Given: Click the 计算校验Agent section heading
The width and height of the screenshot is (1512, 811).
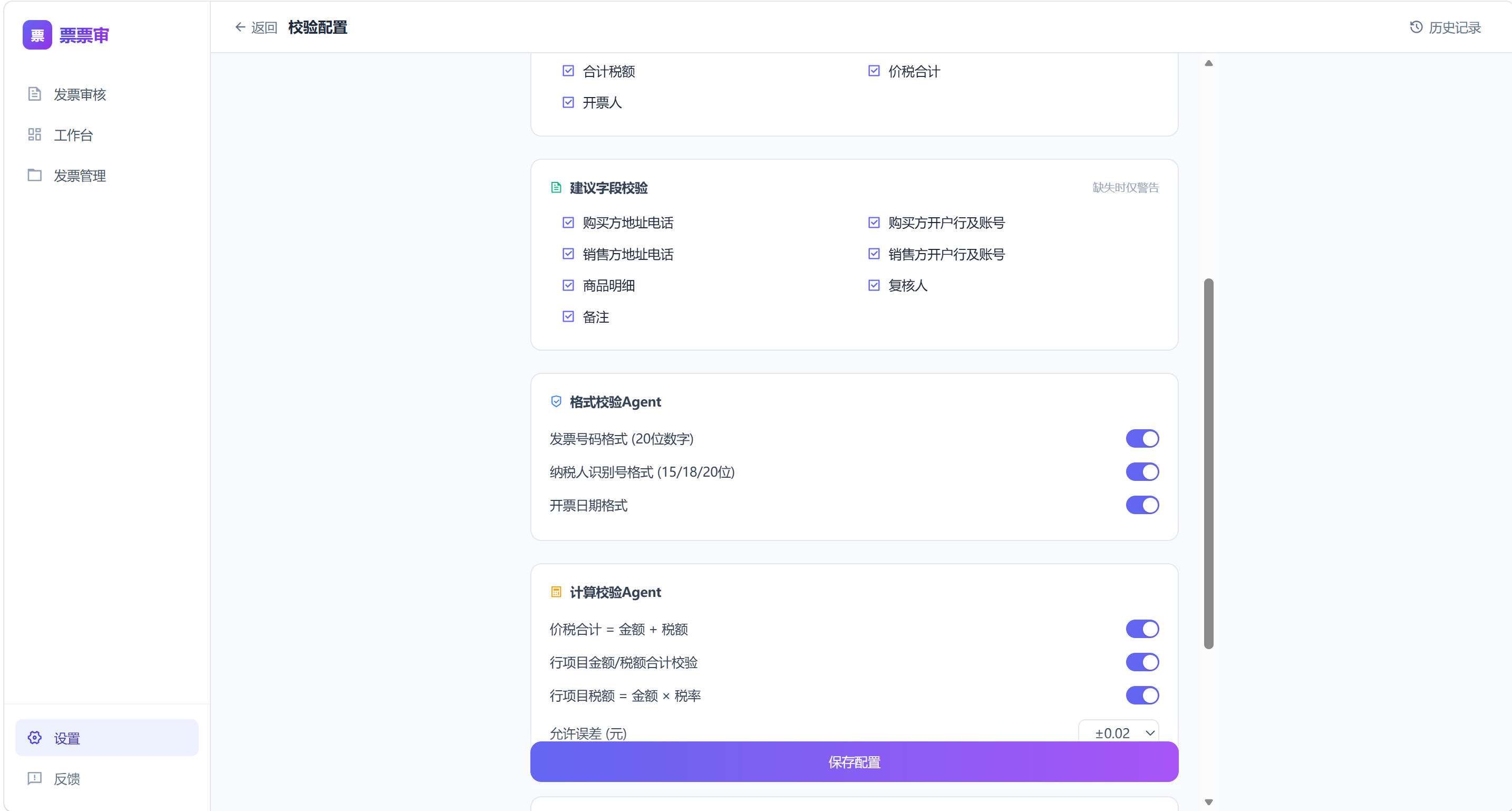Looking at the screenshot, I should coord(615,592).
